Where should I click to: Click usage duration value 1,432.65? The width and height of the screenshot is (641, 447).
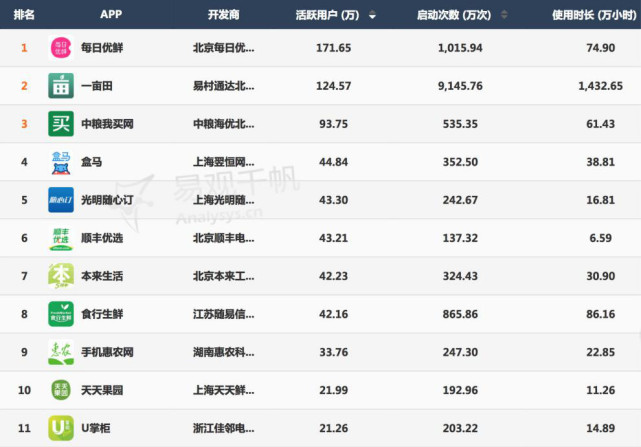[601, 86]
